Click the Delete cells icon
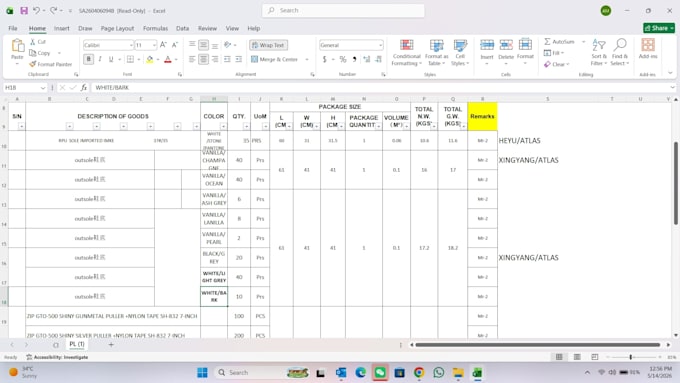This screenshot has width=680, height=383. pyautogui.click(x=506, y=45)
